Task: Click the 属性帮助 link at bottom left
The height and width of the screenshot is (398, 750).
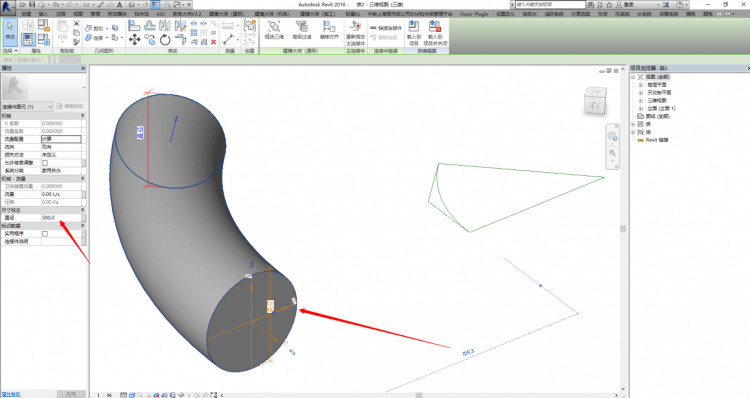Action: tap(11, 395)
